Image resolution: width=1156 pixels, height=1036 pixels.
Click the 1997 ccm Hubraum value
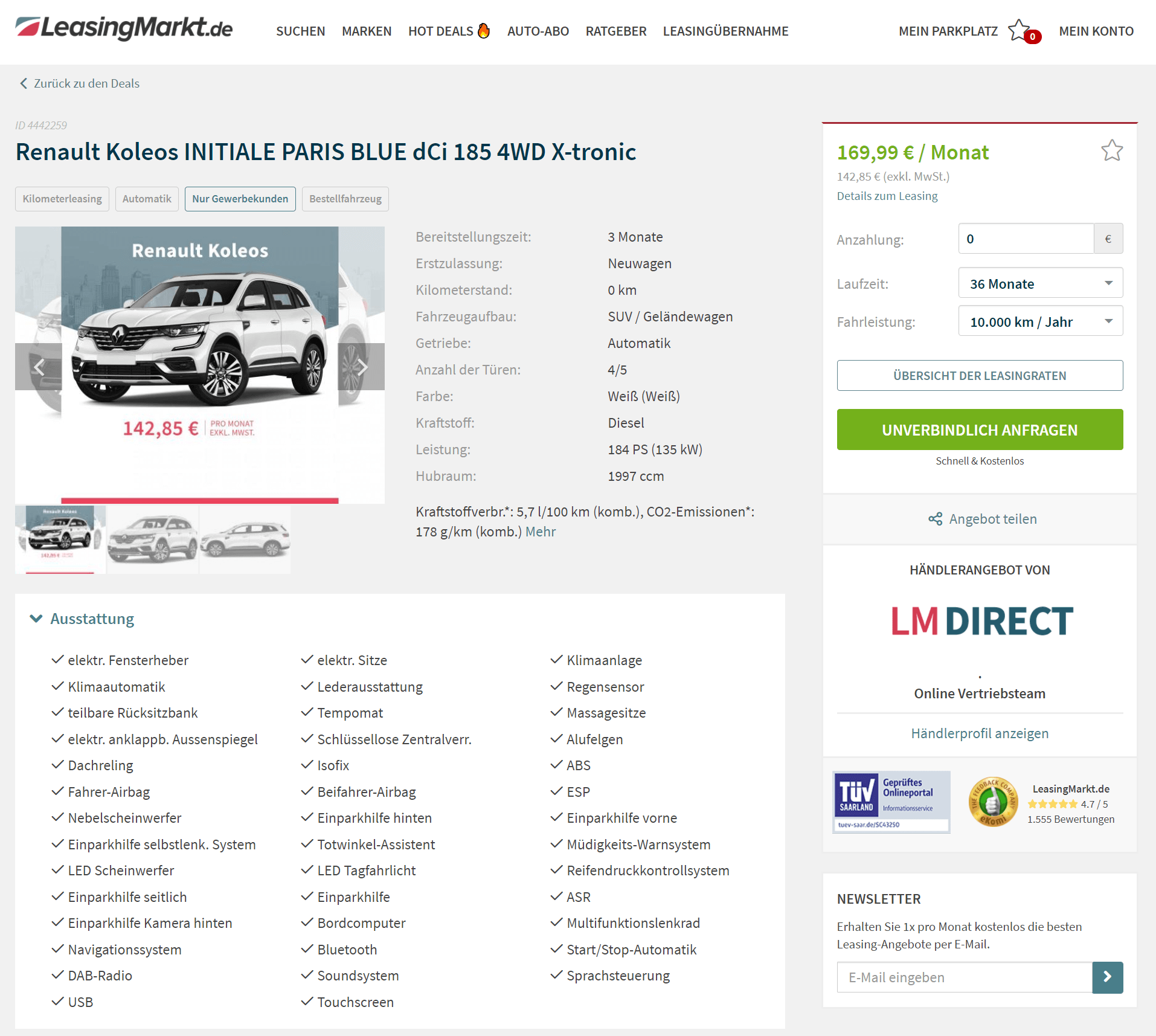[635, 476]
